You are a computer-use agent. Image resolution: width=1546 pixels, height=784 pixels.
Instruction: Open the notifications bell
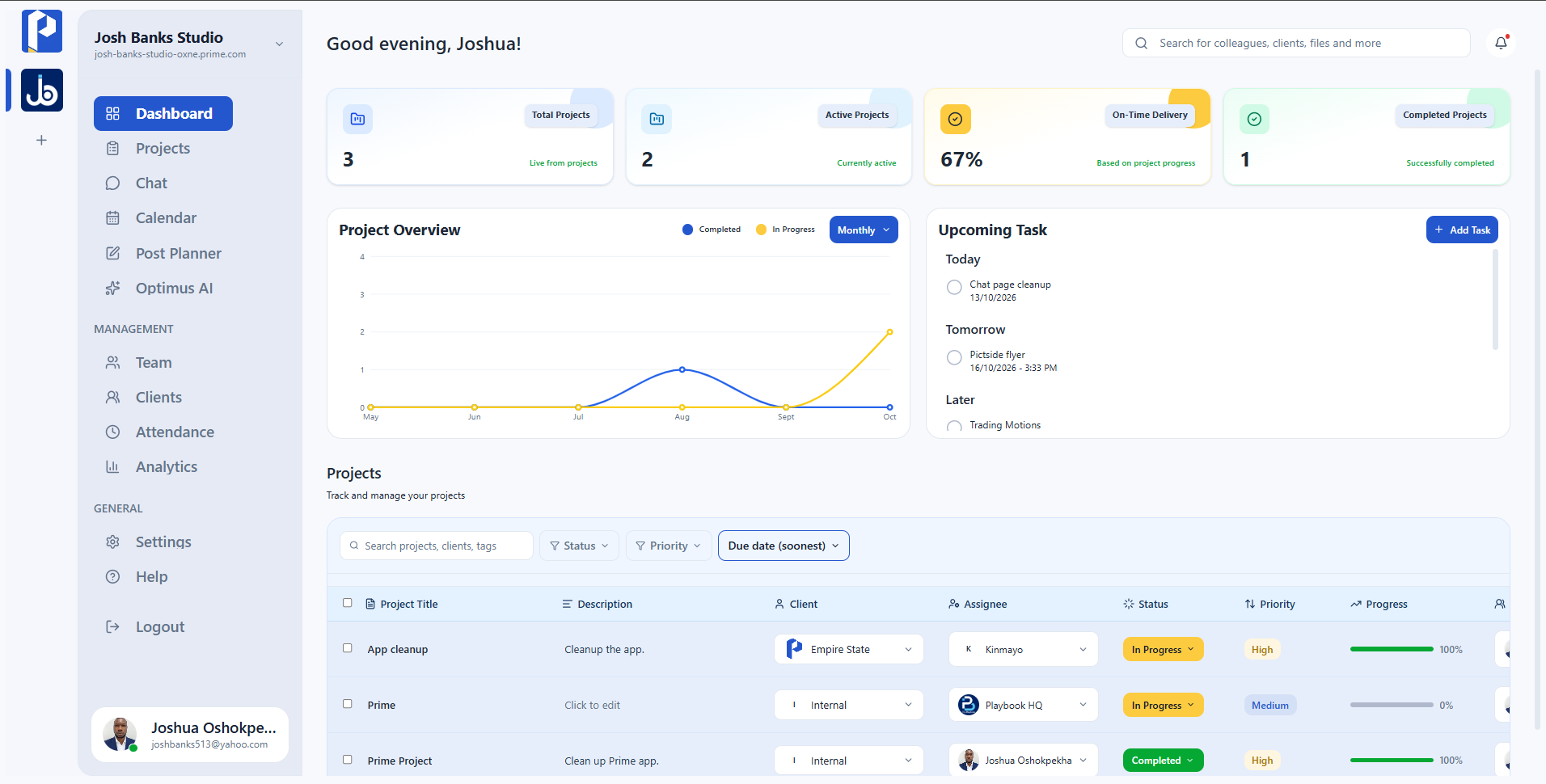[1501, 43]
